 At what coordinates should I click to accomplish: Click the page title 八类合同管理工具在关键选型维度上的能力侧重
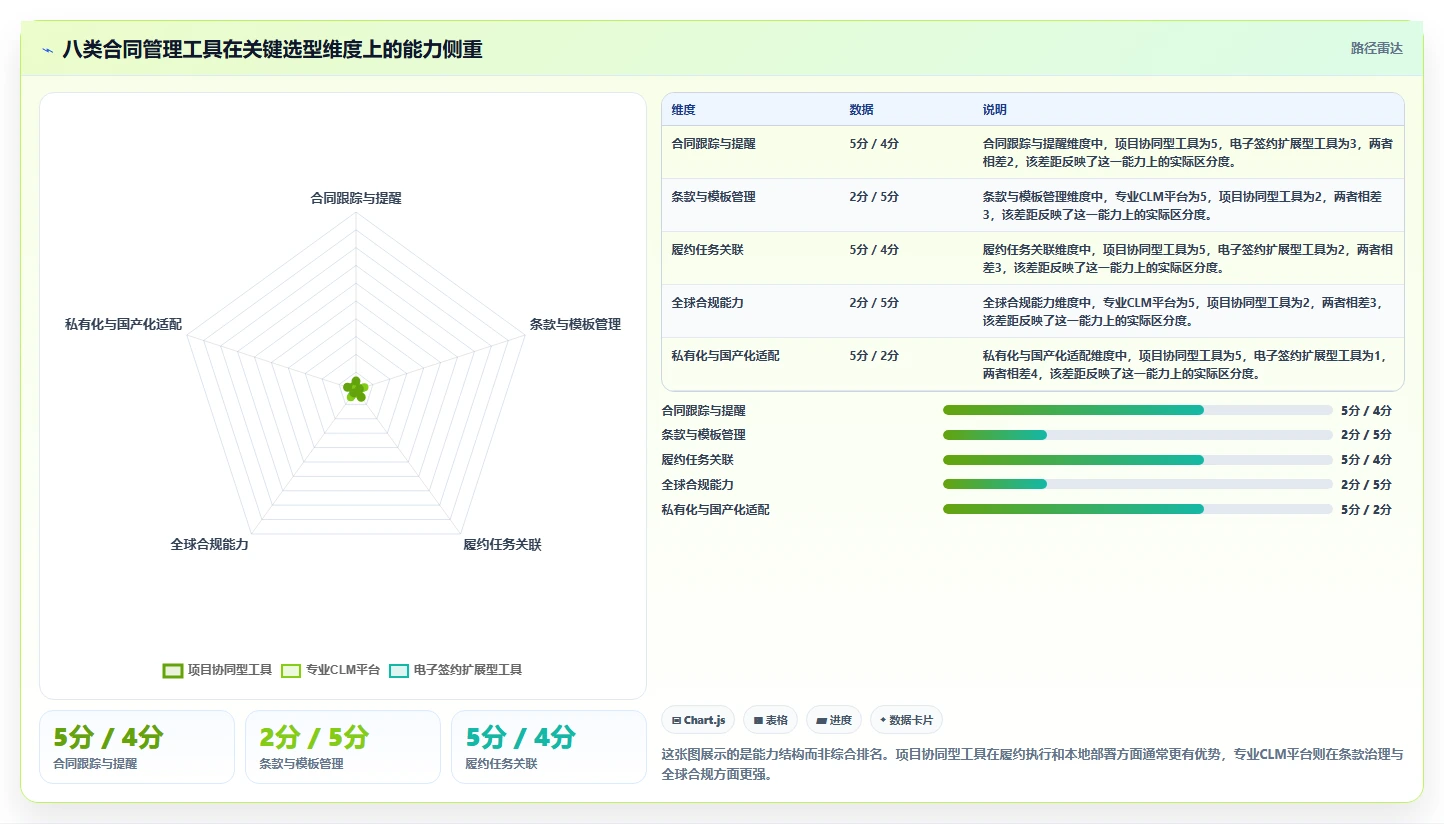click(273, 49)
